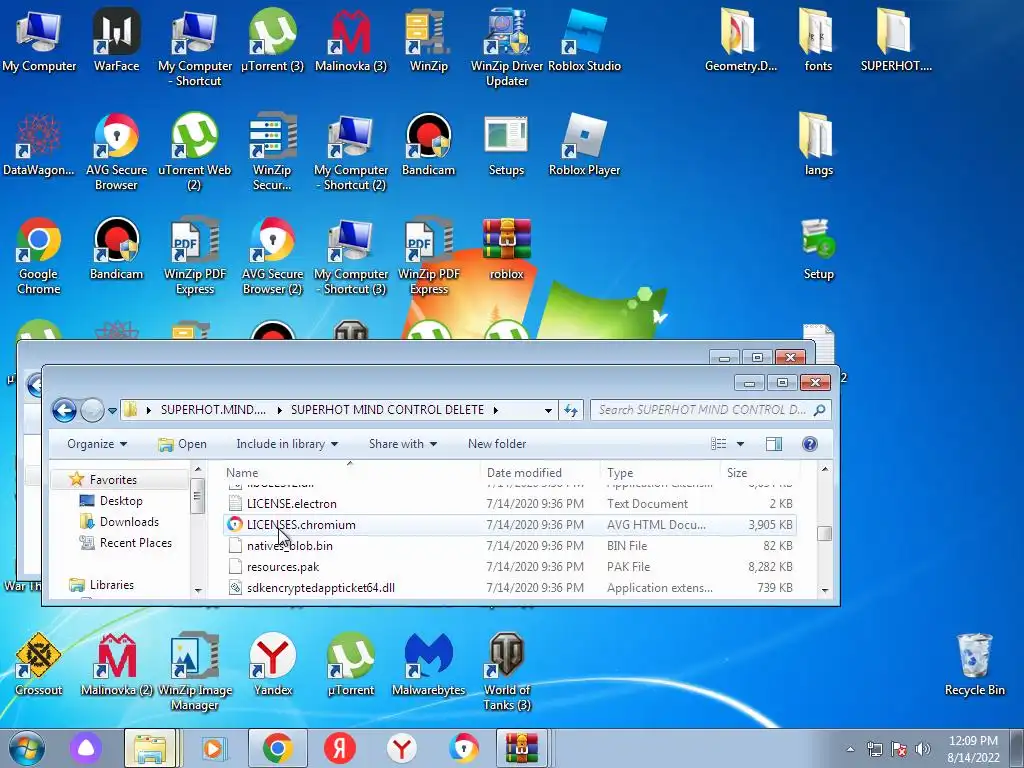Open the Recycle Bin
This screenshot has width=1024, height=768.
tap(974, 664)
